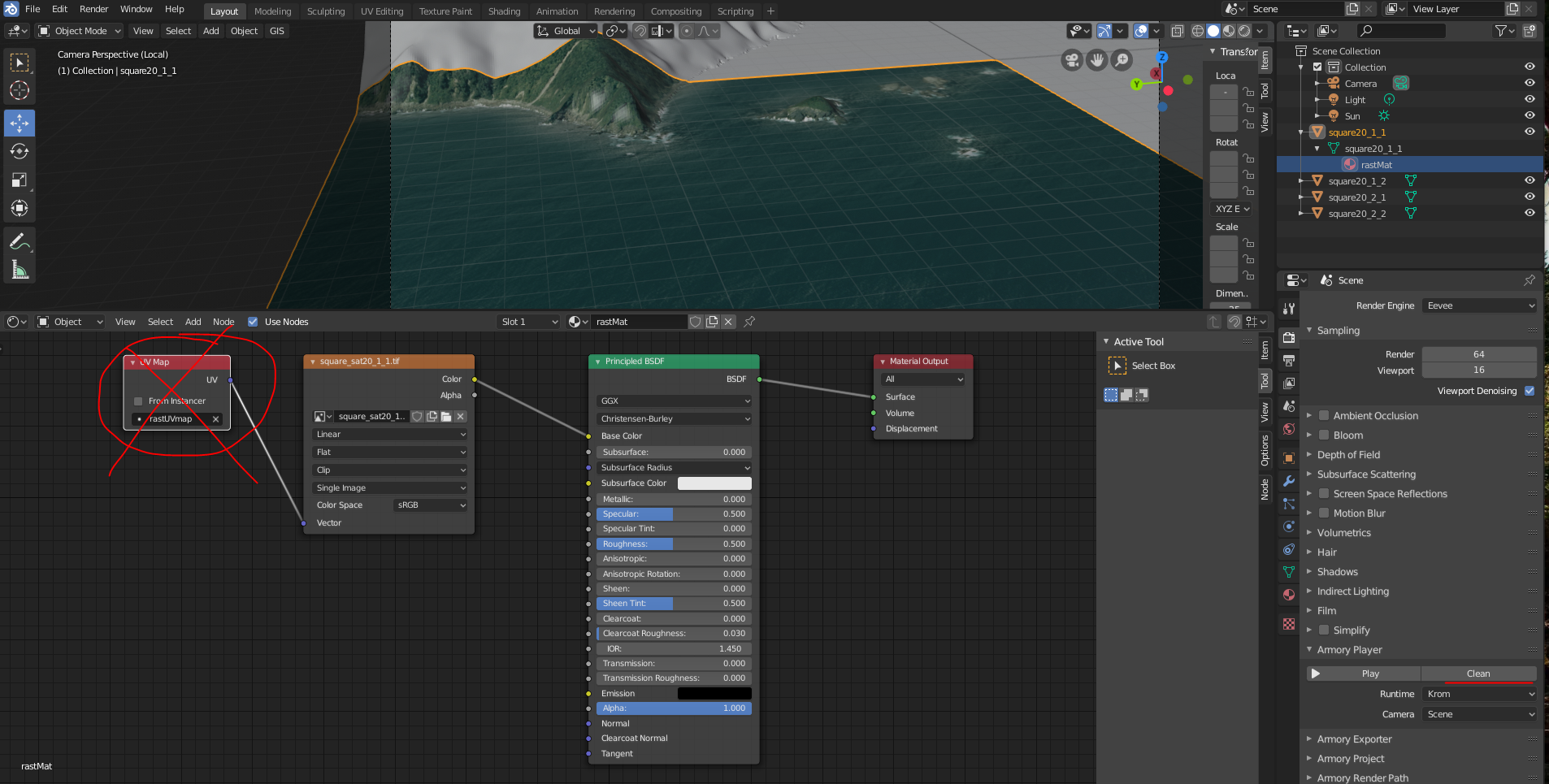Enable From Instancer in UV Map node

tap(138, 401)
